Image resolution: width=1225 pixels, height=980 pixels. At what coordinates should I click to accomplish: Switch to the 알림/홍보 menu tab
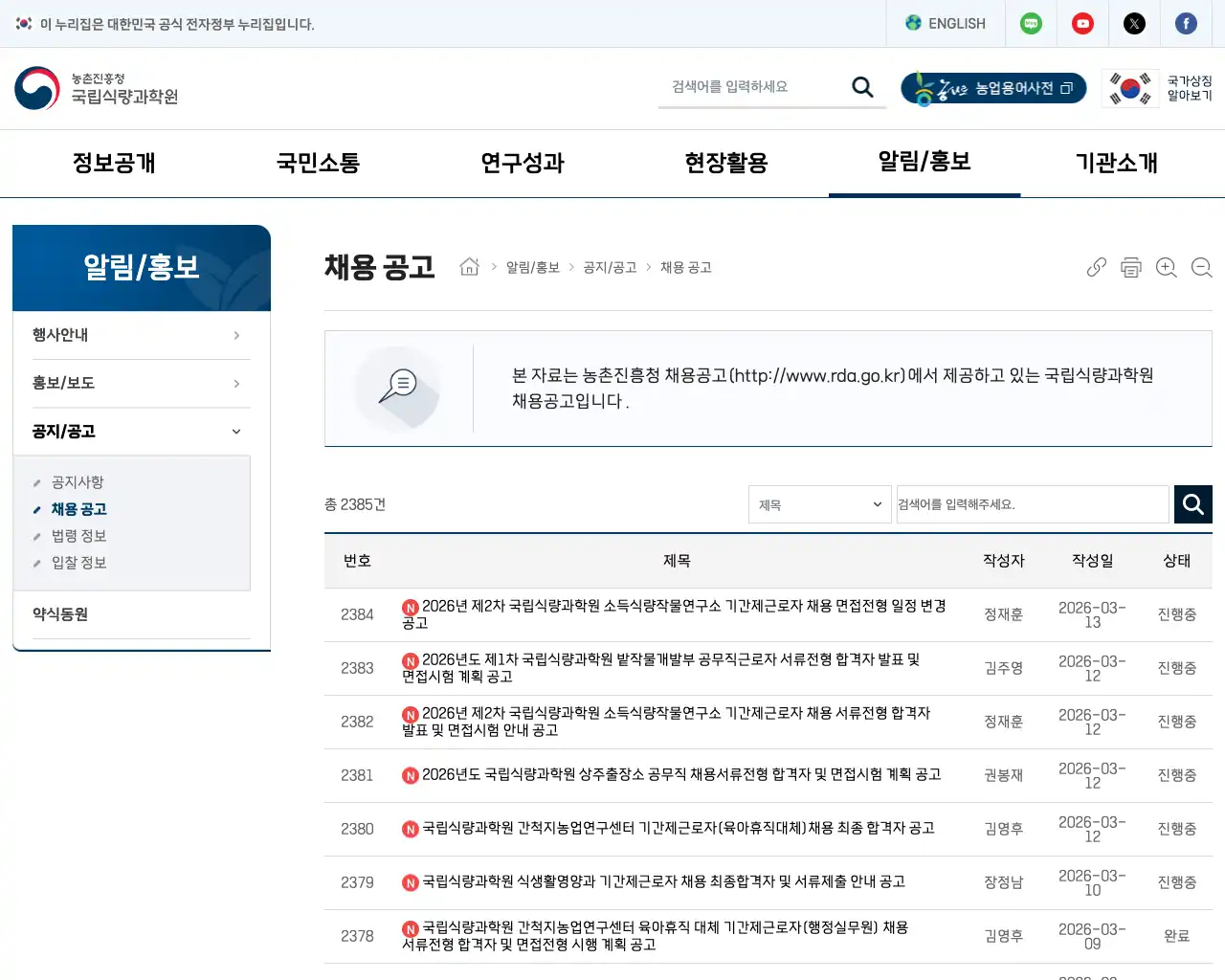(924, 163)
